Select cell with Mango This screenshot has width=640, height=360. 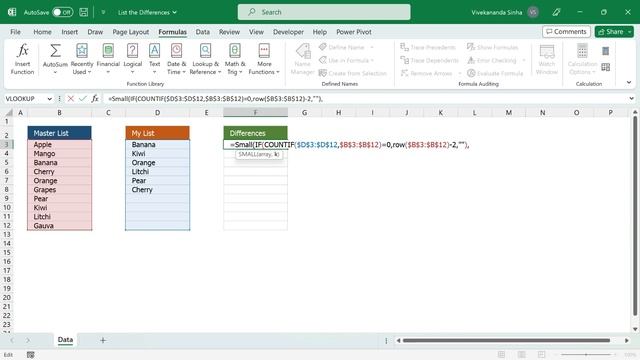pos(60,153)
